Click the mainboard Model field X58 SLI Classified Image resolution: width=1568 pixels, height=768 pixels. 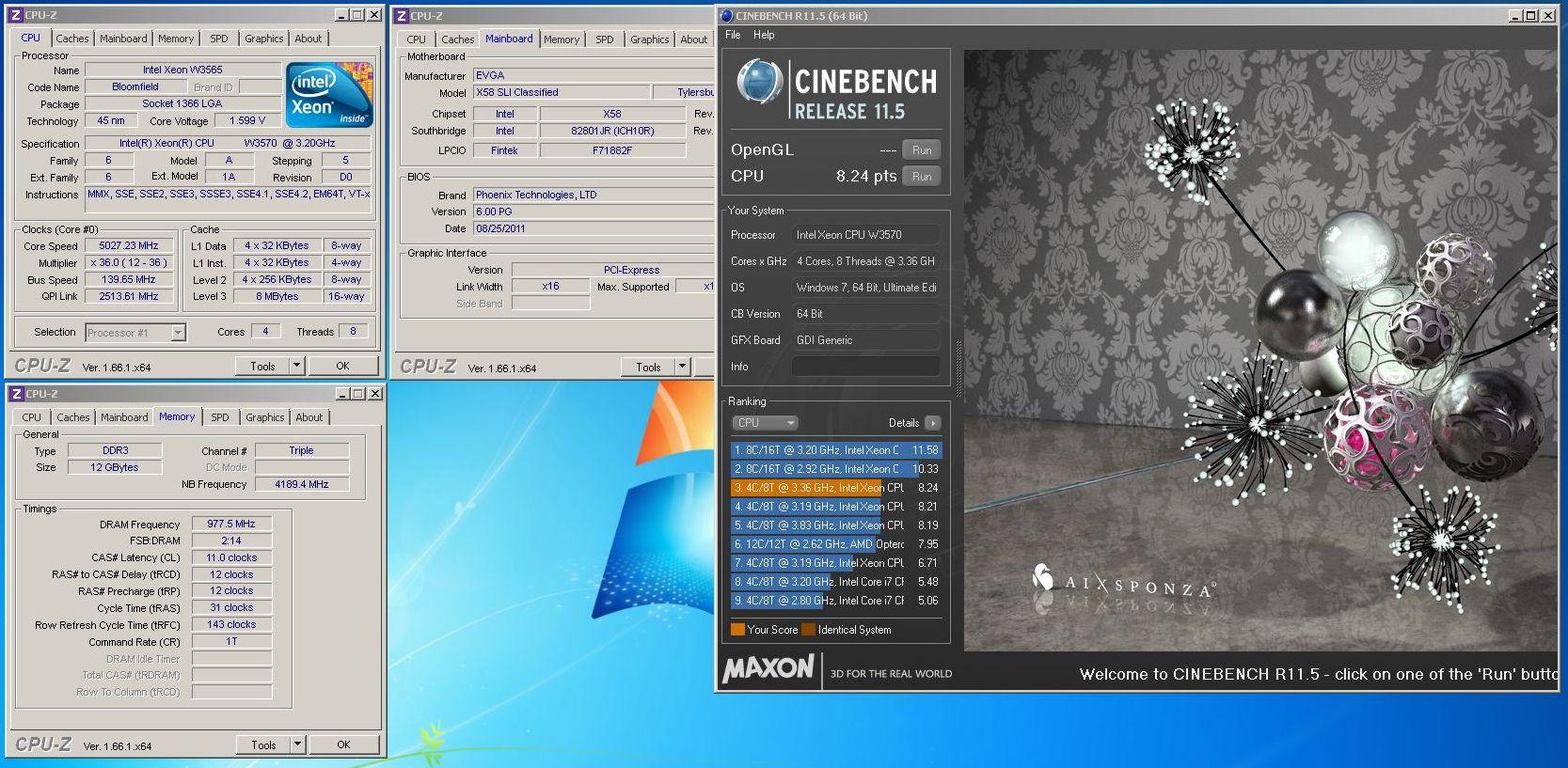pos(562,92)
